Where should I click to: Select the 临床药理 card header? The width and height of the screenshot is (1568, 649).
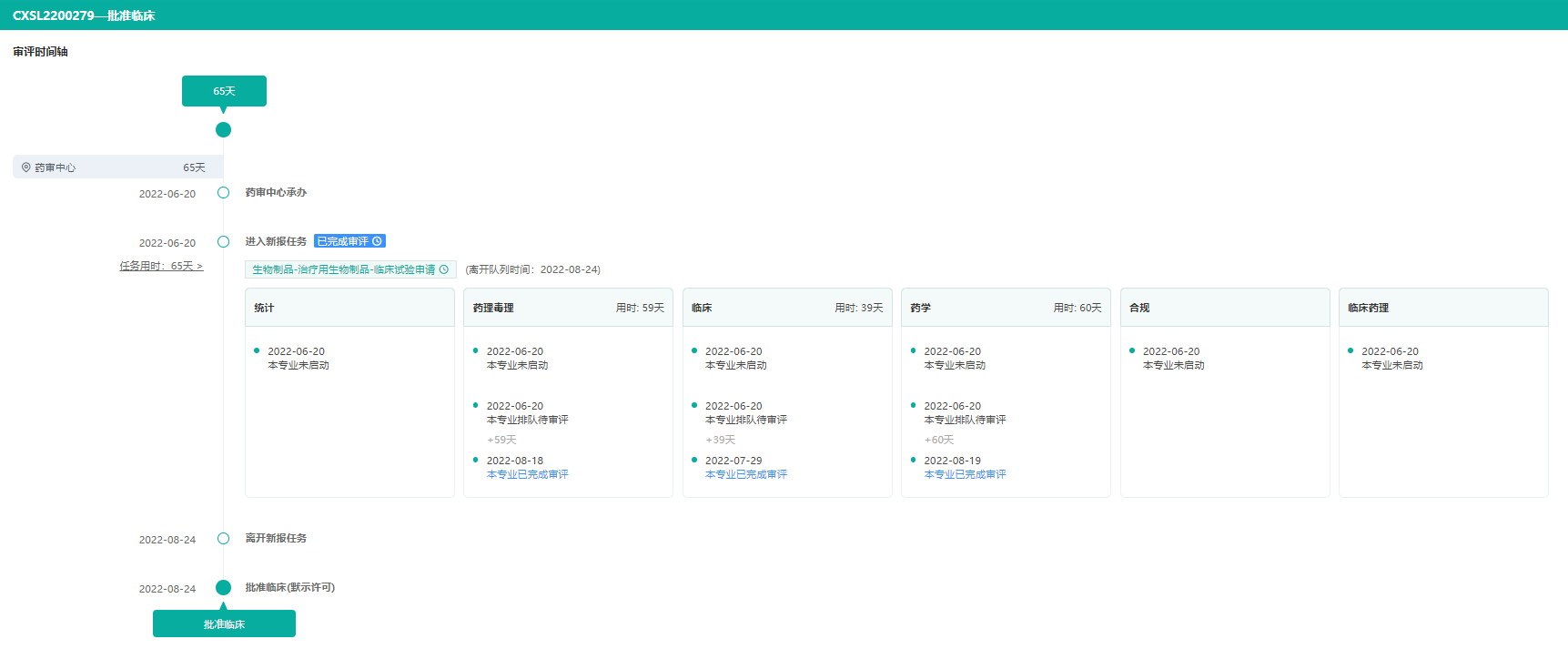(x=1442, y=308)
